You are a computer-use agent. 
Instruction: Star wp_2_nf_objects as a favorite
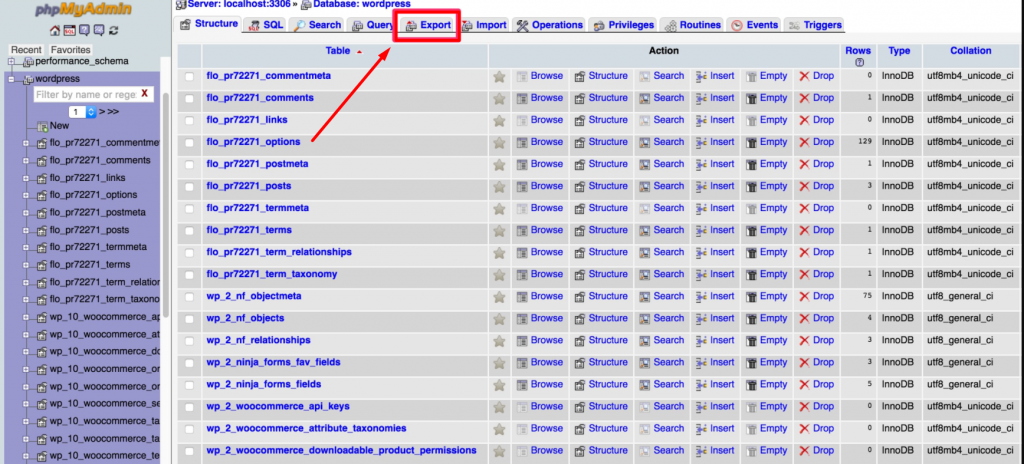[x=500, y=319]
